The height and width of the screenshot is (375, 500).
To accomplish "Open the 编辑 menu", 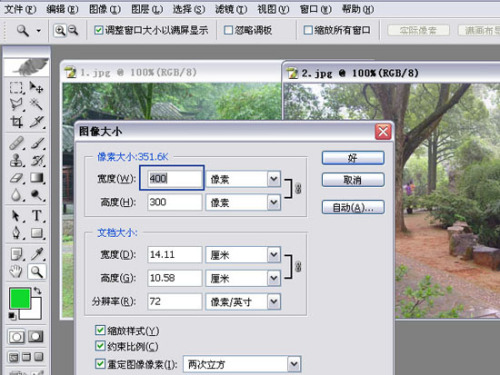I will coord(62,9).
